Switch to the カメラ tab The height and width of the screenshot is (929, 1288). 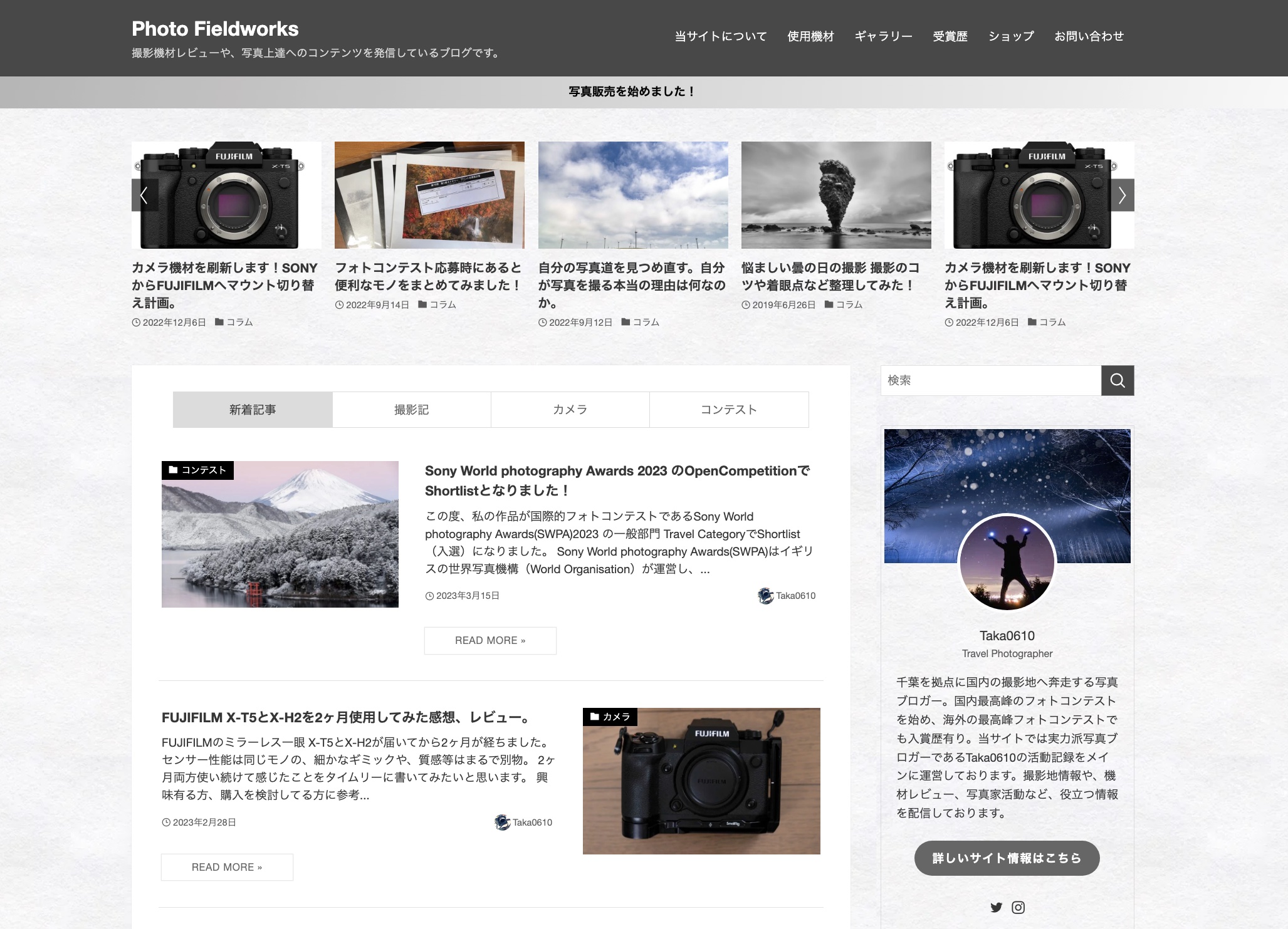point(570,410)
